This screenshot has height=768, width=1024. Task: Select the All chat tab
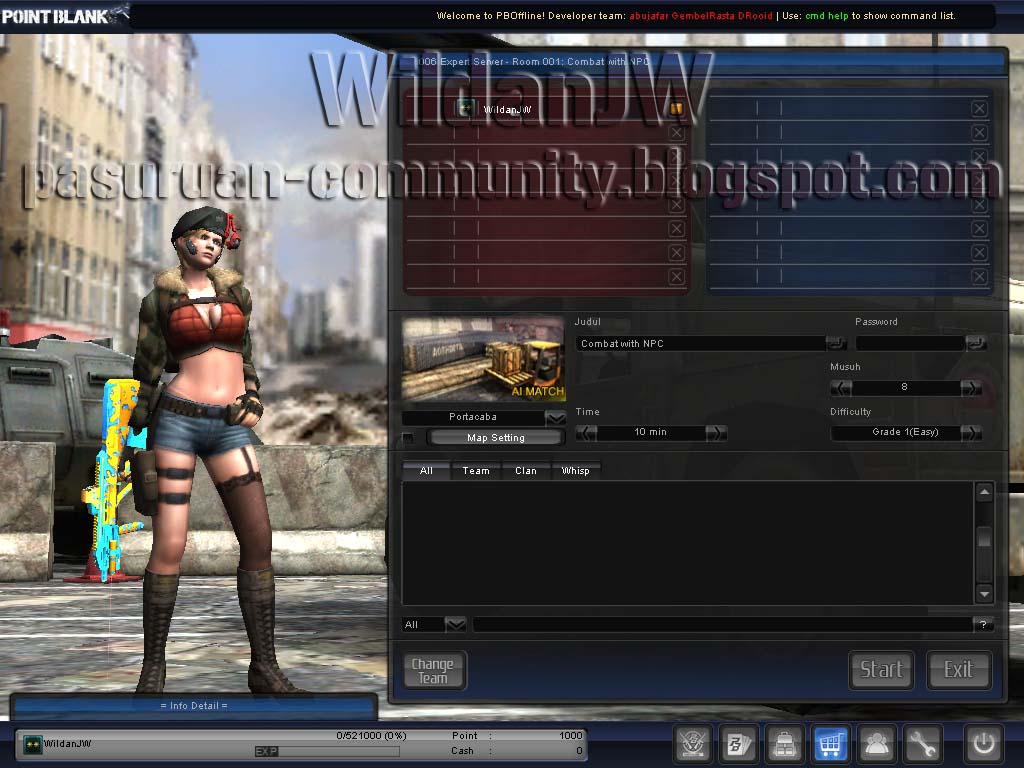[x=426, y=471]
